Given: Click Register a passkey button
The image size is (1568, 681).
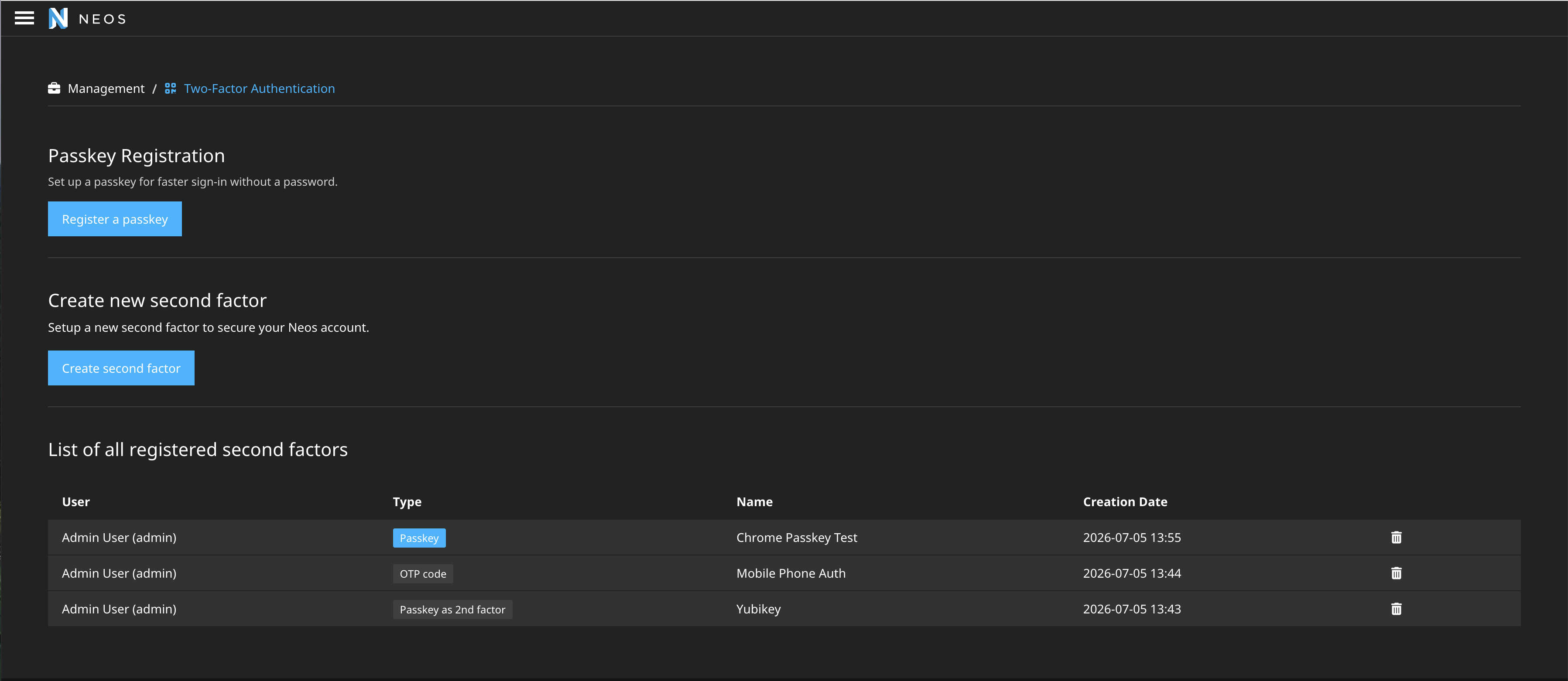Looking at the screenshot, I should click(x=115, y=219).
